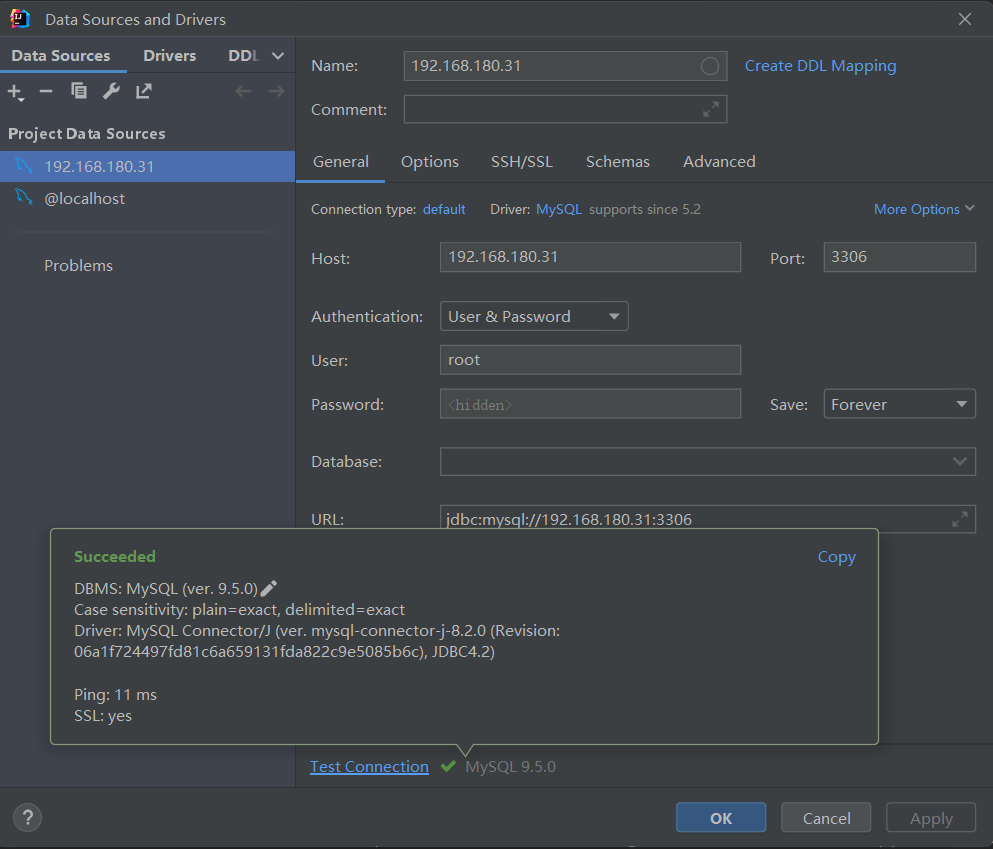Viewport: 993px width, 849px height.
Task: Click the IntelliJ app icon in title bar
Action: tap(20, 19)
